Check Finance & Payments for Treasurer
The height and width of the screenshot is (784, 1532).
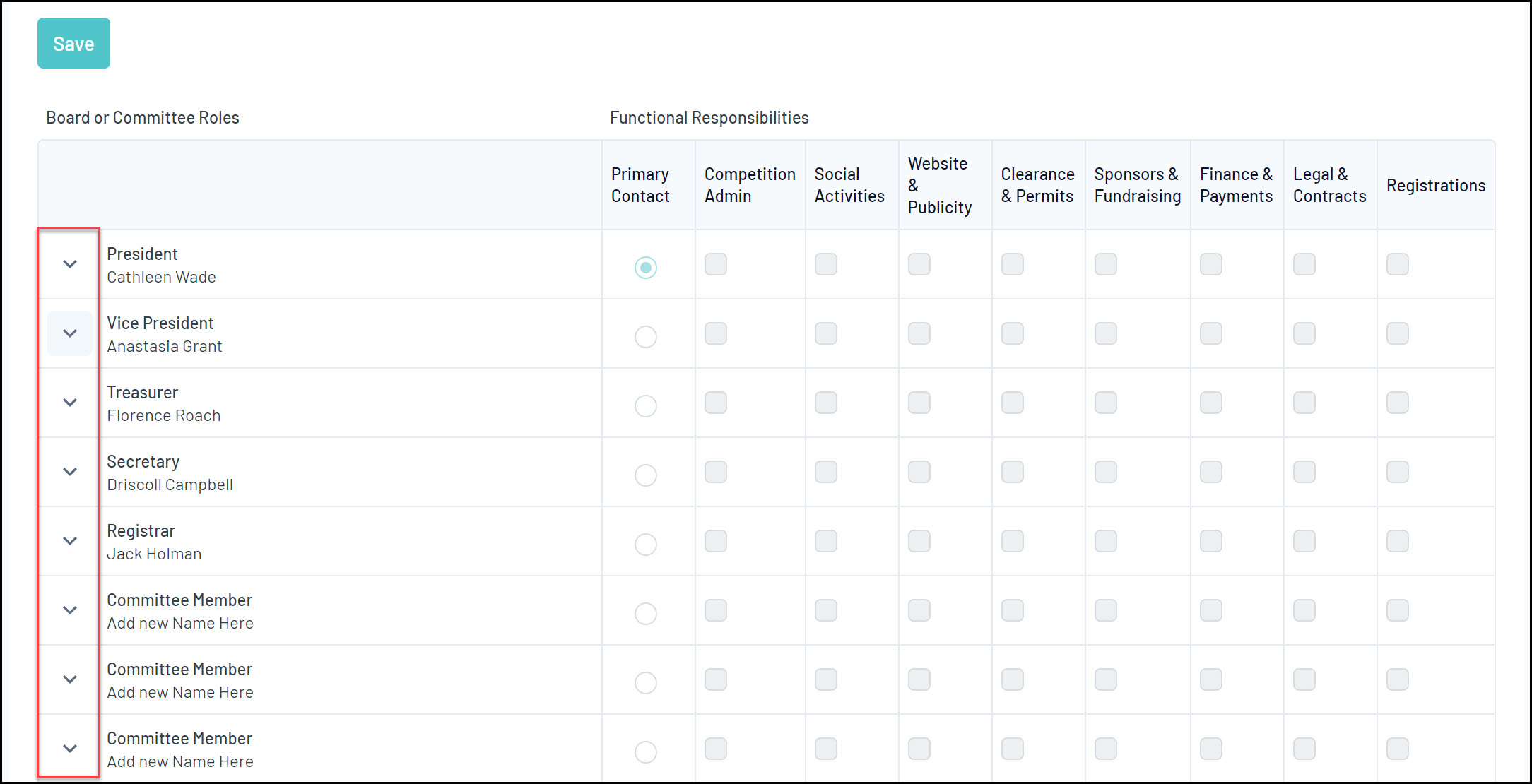1210,403
